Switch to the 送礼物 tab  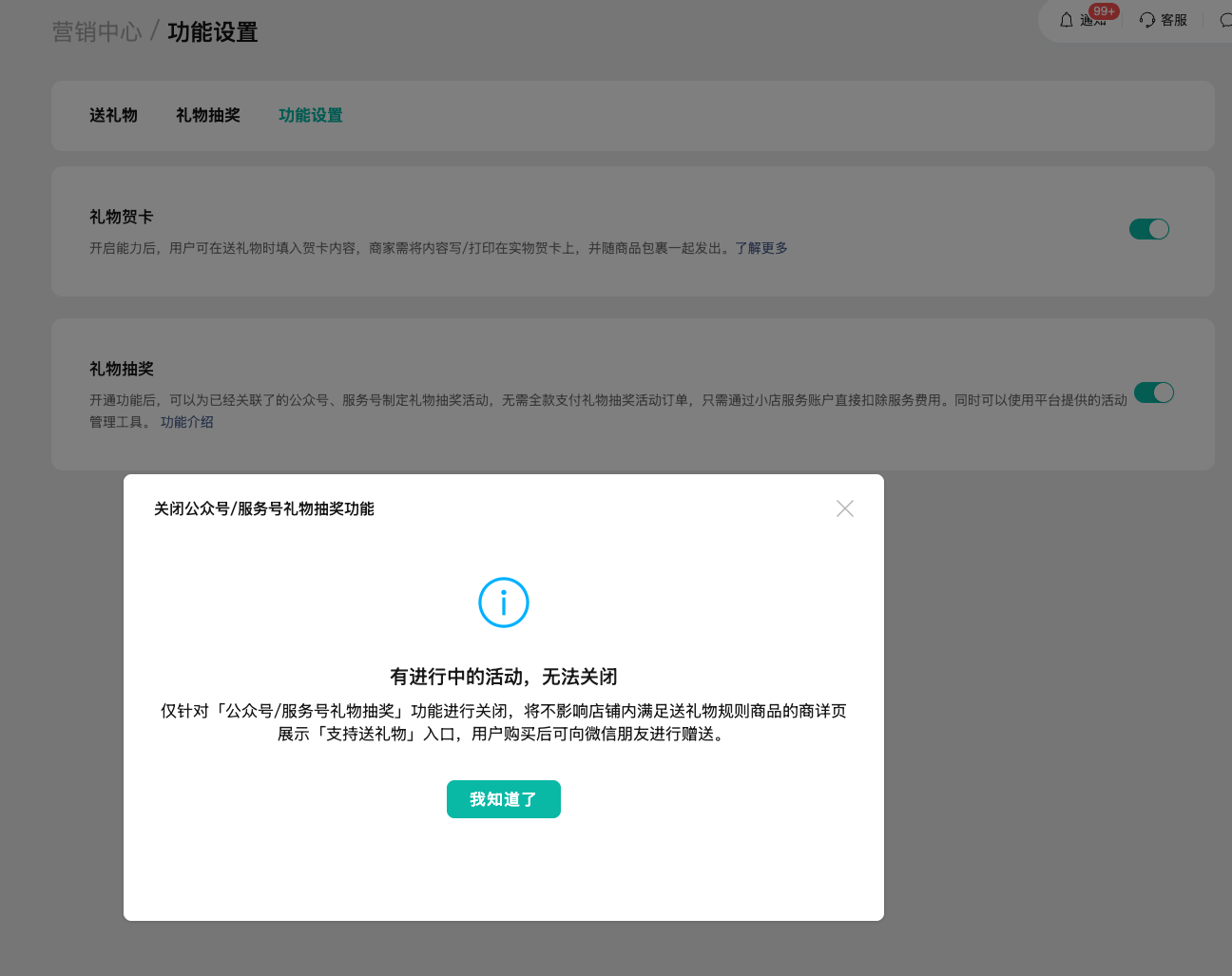(x=113, y=115)
